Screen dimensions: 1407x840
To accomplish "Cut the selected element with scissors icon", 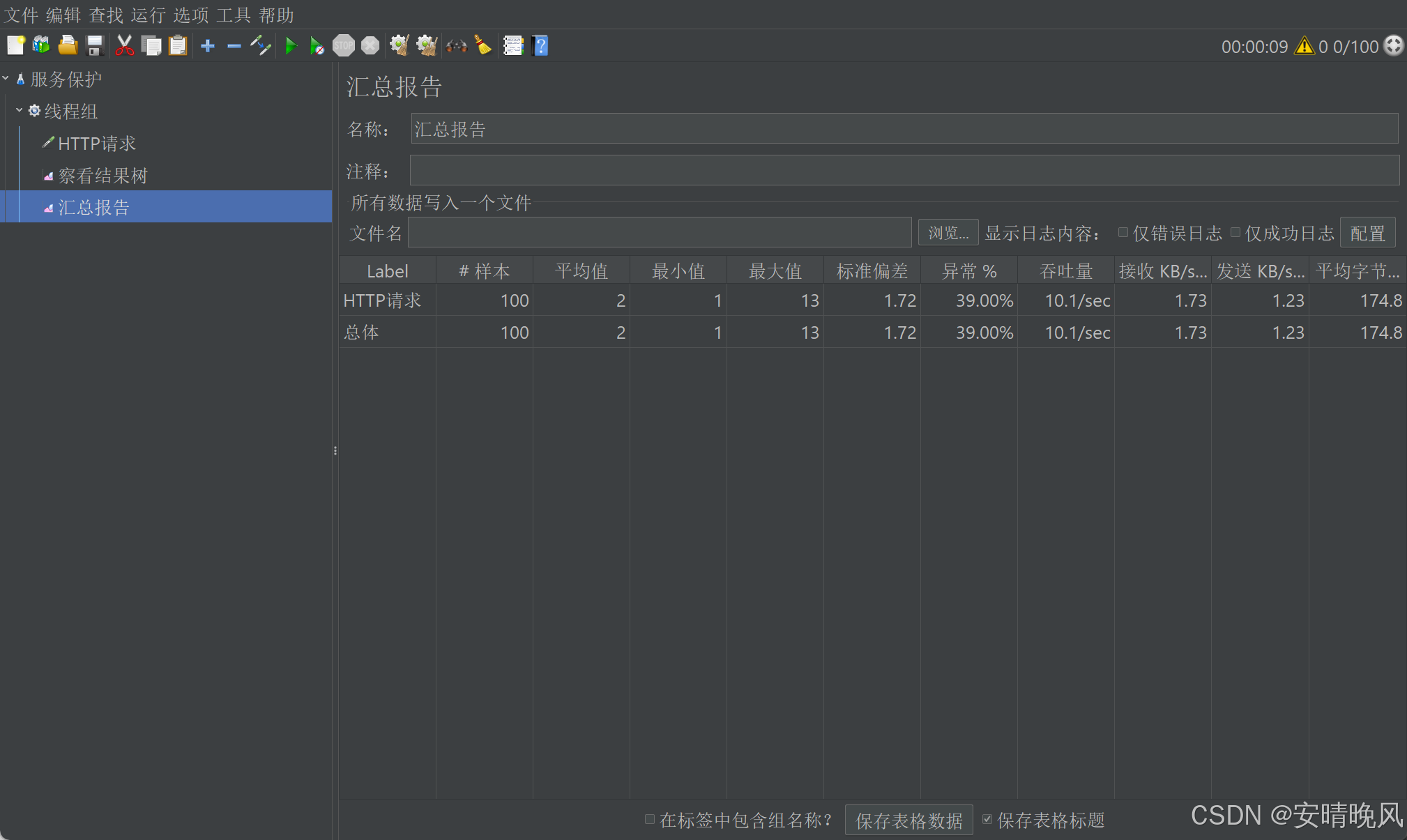I will pyautogui.click(x=124, y=46).
